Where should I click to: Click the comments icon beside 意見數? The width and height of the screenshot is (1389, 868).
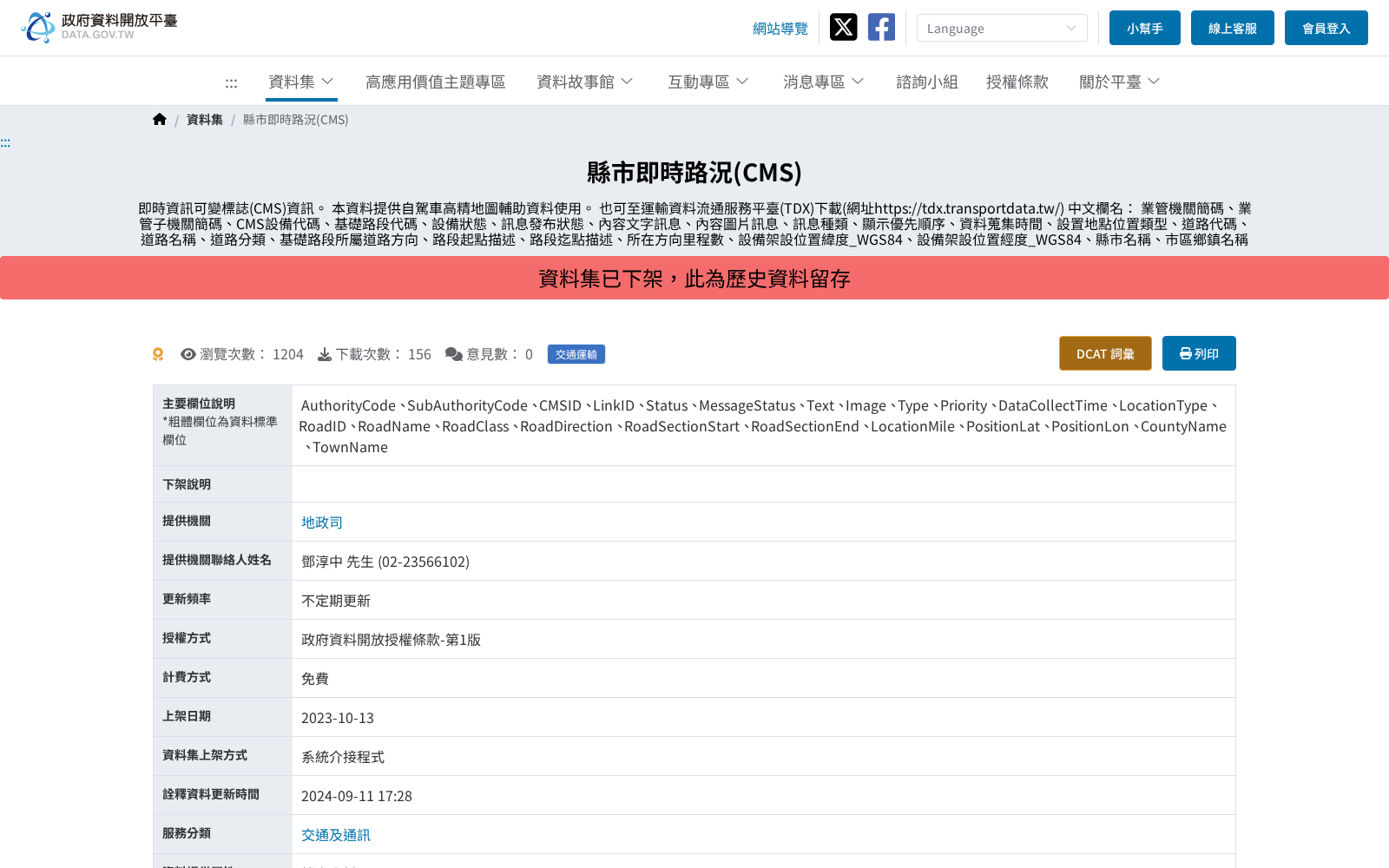pos(453,354)
